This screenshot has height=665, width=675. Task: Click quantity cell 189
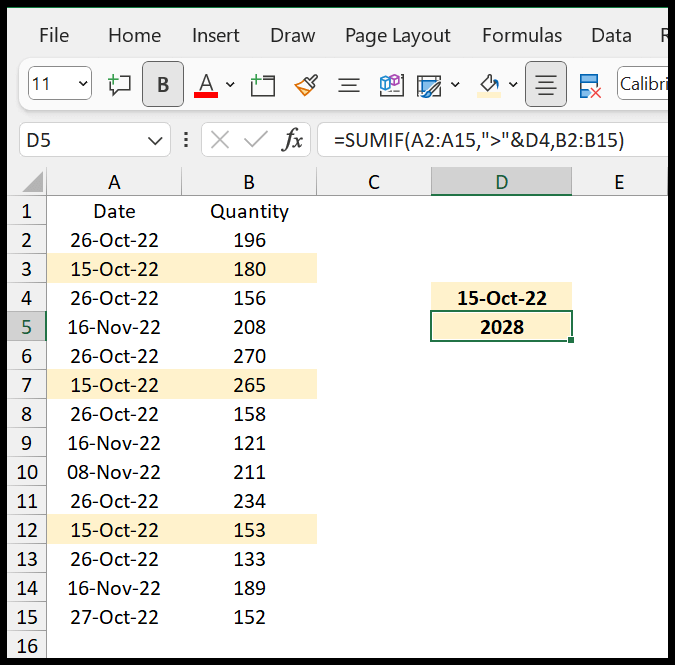tap(249, 588)
